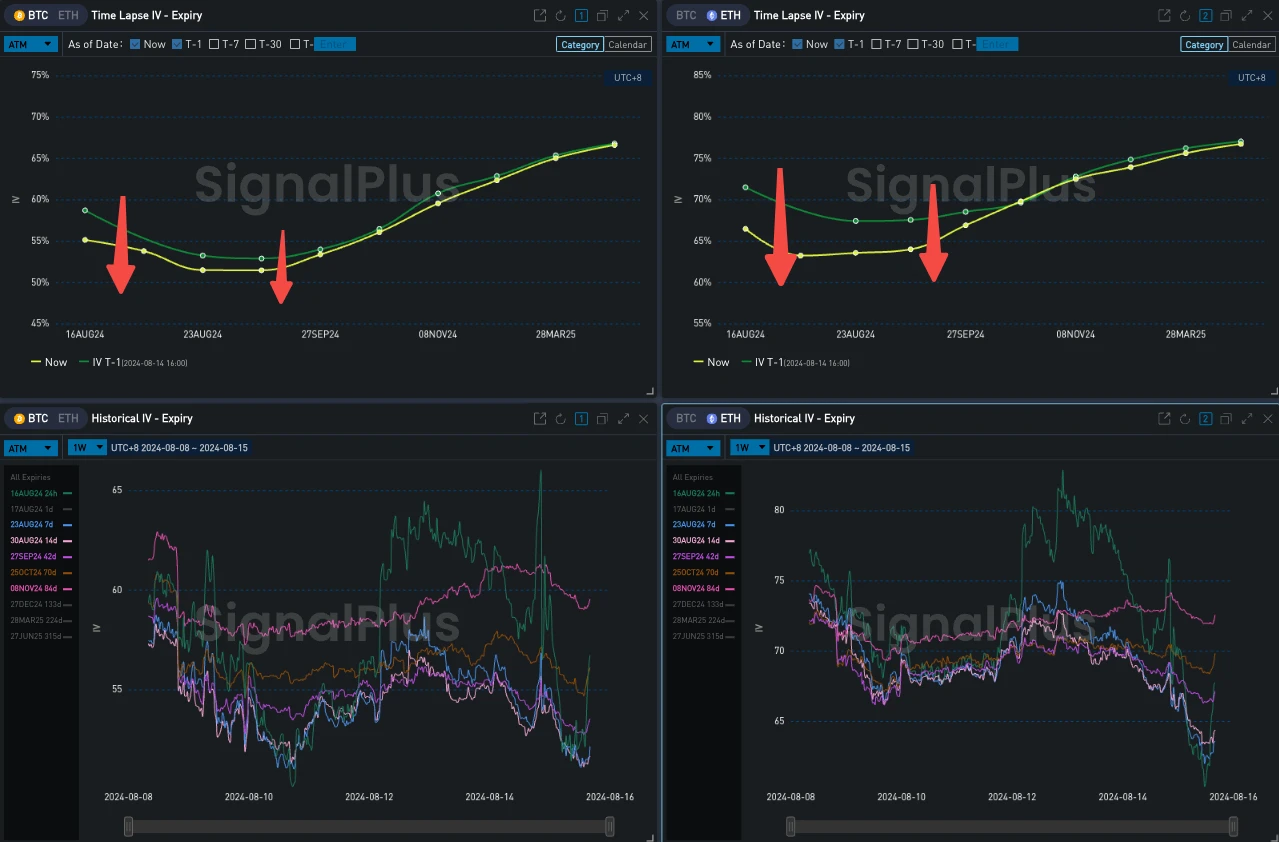Select Category view in ETH Time Lapse

(1204, 45)
